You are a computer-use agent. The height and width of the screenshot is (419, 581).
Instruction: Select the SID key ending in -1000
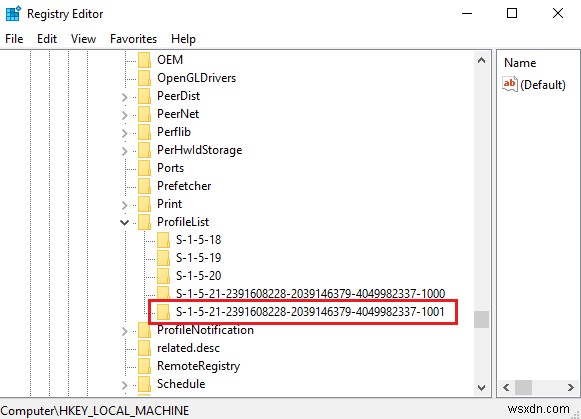[x=311, y=294]
